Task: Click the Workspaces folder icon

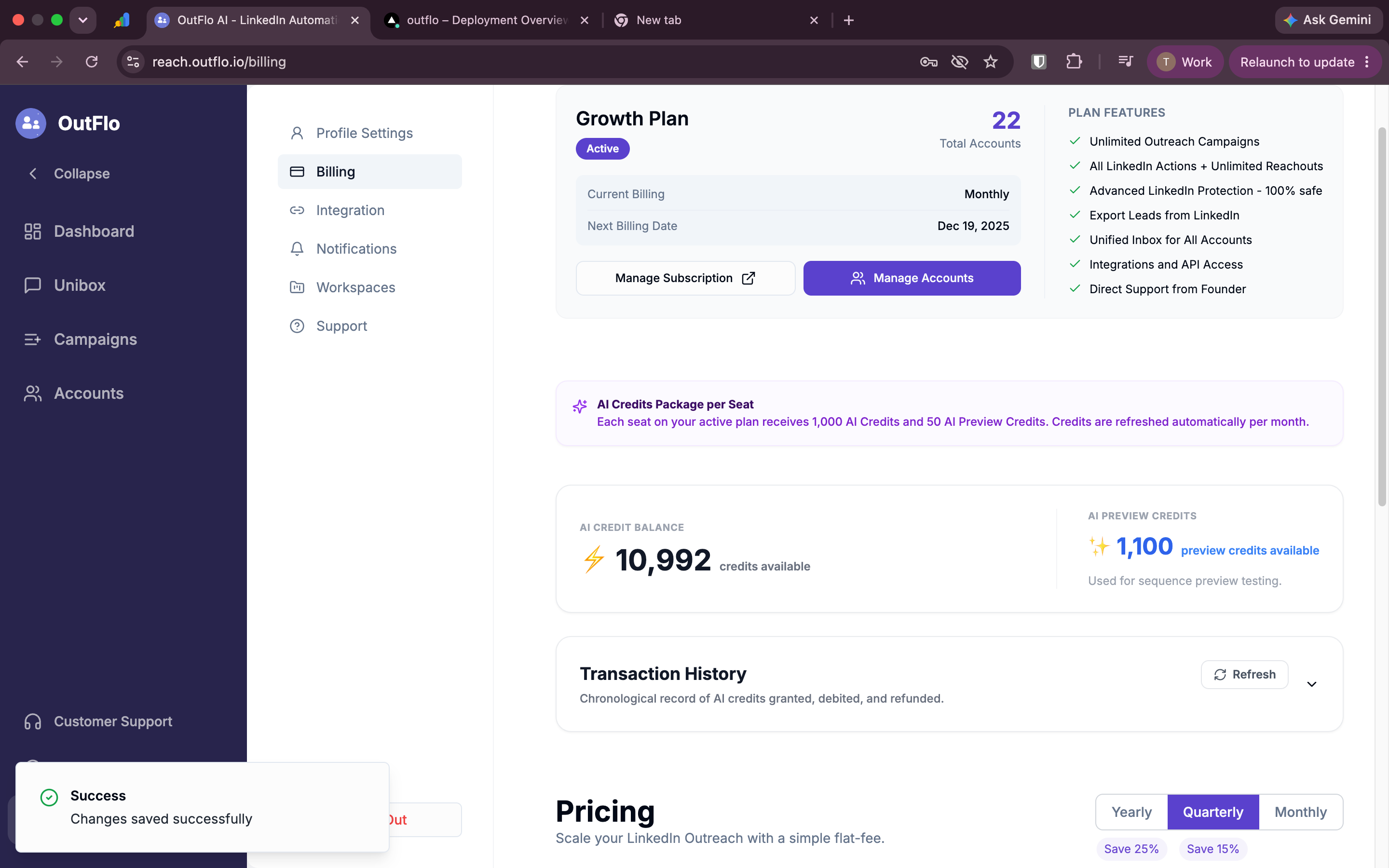Action: (x=297, y=287)
